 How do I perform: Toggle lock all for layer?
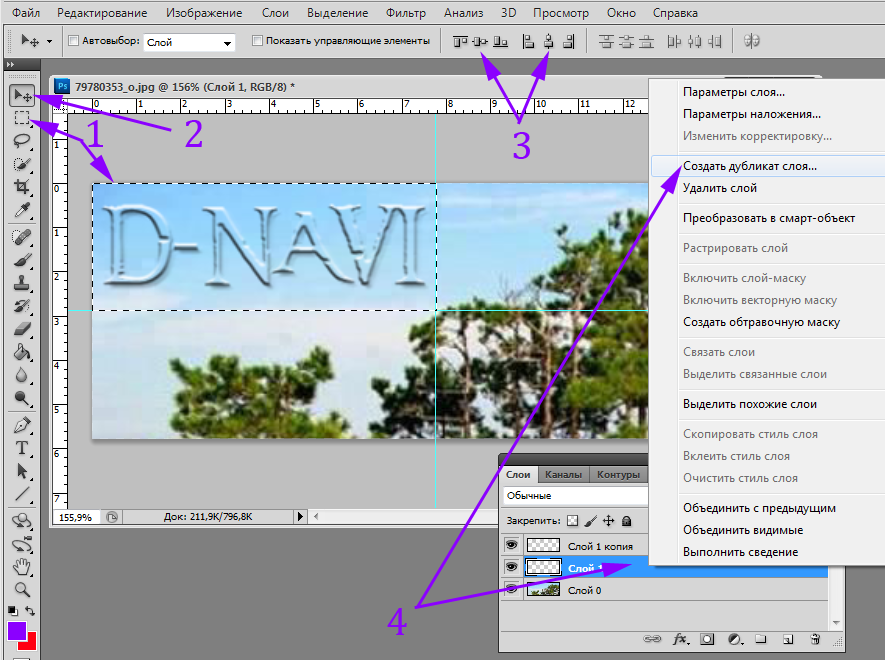pos(626,521)
